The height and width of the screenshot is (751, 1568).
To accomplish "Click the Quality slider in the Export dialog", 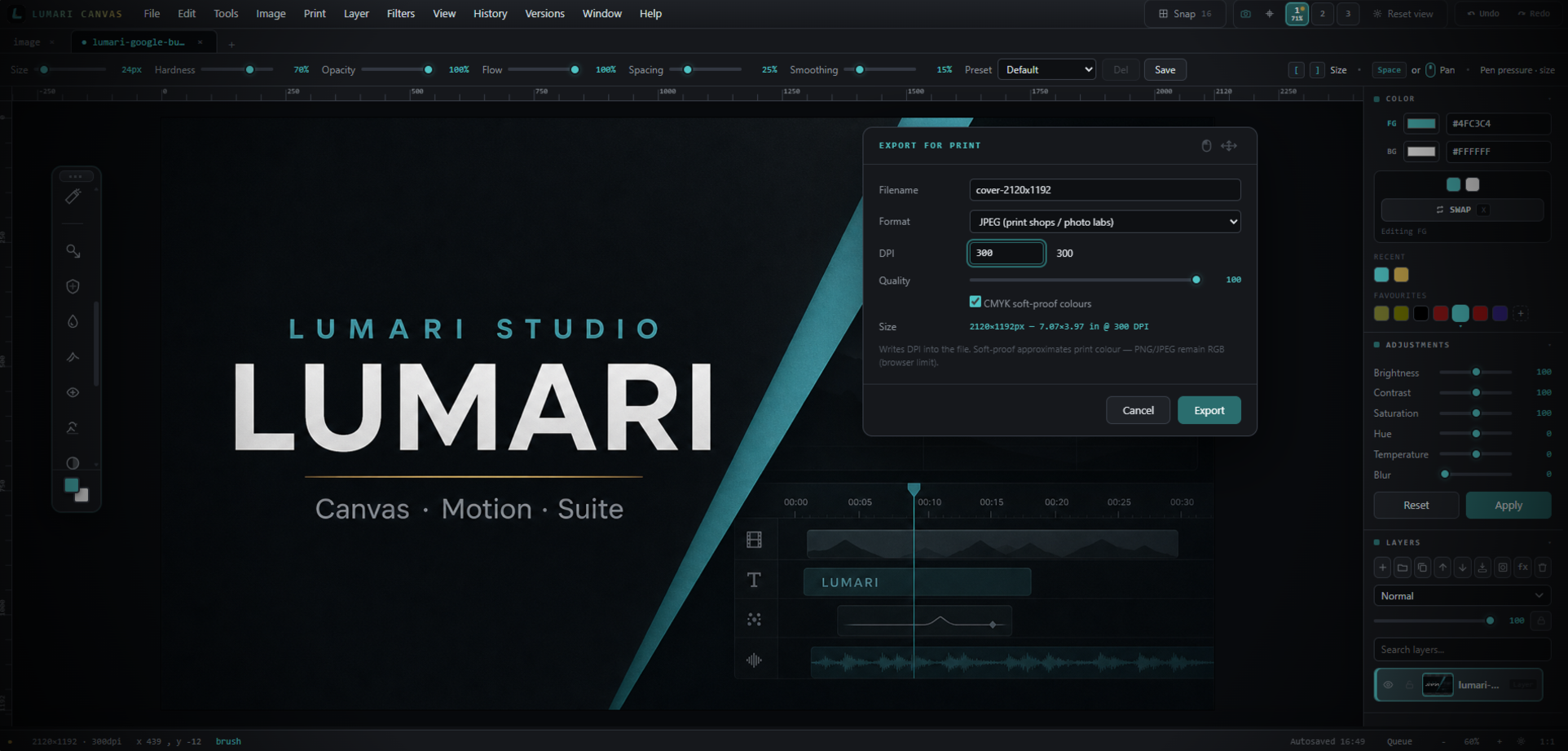I will [x=1084, y=280].
